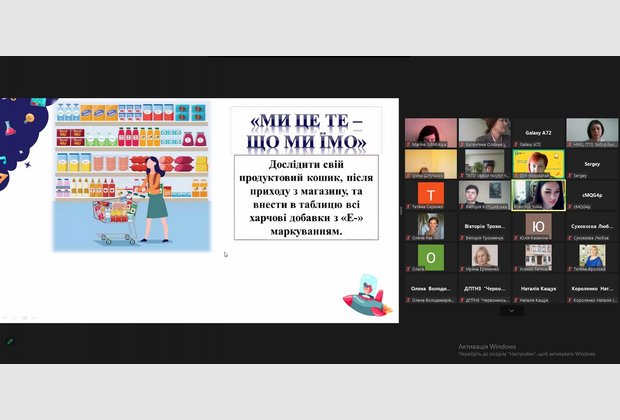Click muted mic icon on Sergey tile

click(570, 176)
